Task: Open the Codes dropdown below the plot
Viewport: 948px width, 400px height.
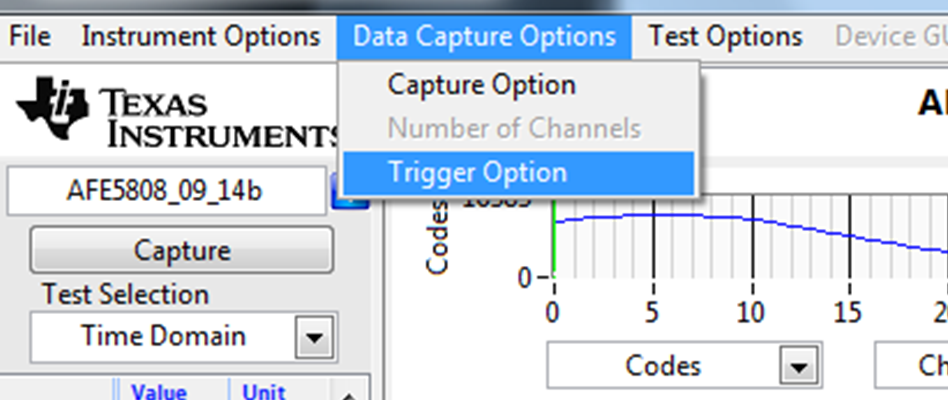Action: coord(798,367)
